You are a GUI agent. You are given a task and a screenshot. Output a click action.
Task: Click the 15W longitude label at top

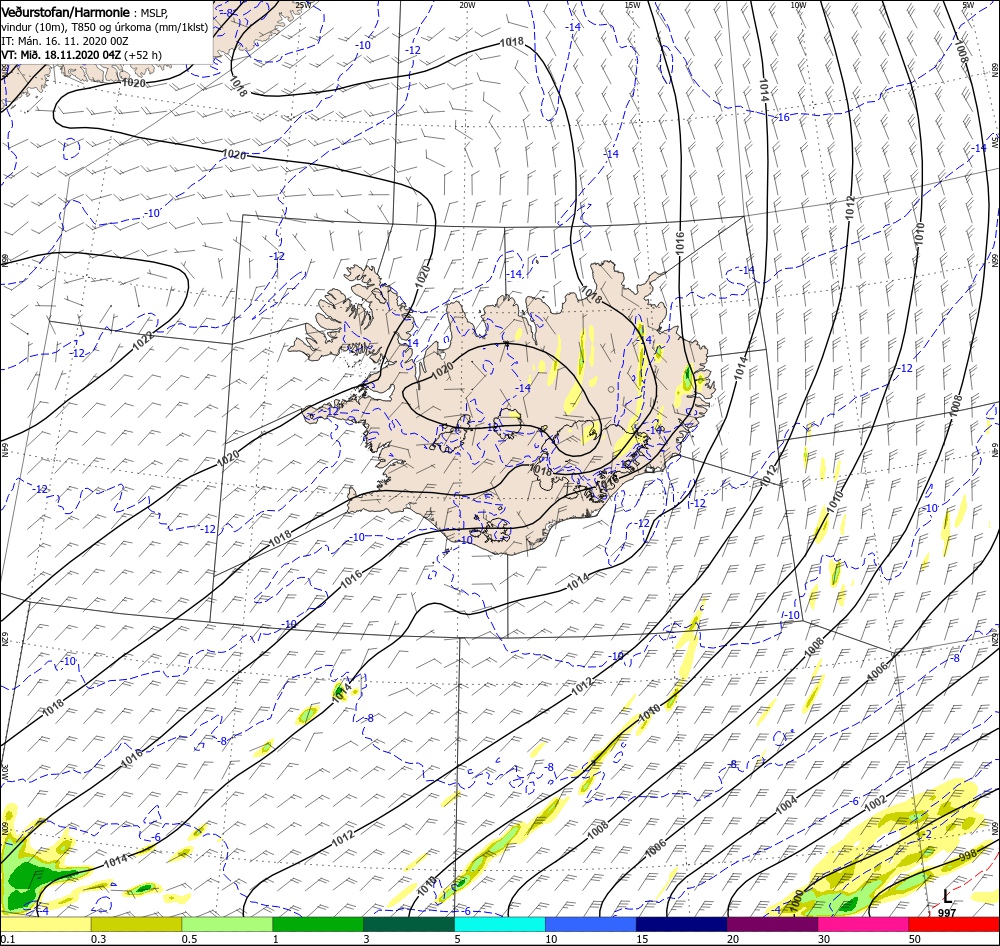pos(632,5)
